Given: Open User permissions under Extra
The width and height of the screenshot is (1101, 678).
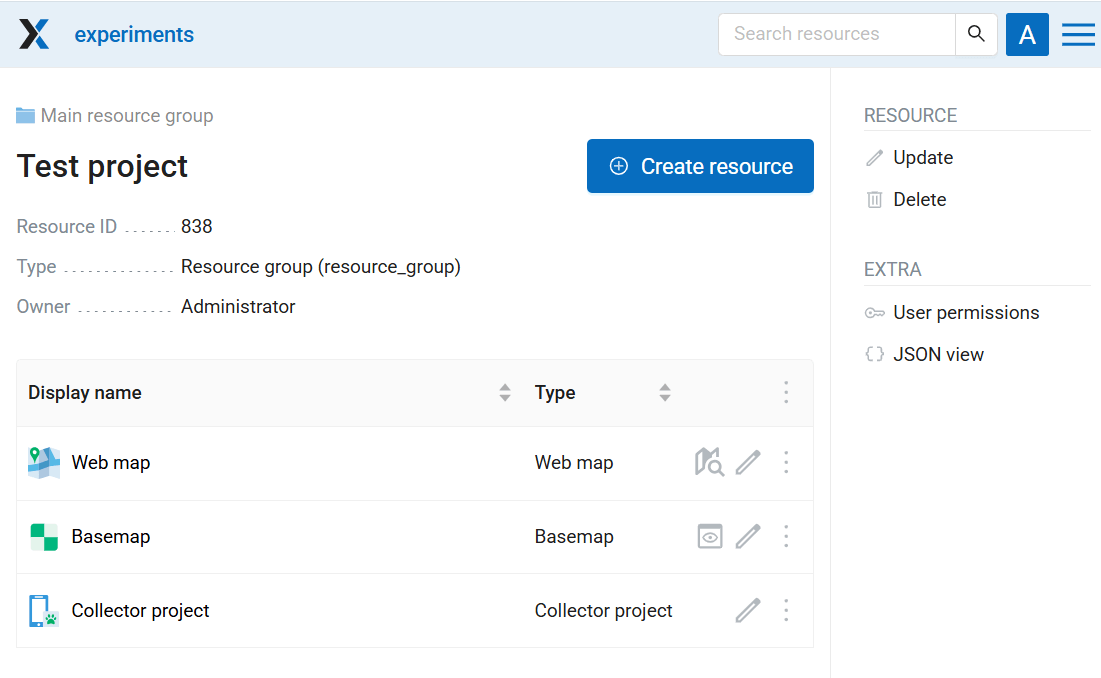Looking at the screenshot, I should (965, 313).
